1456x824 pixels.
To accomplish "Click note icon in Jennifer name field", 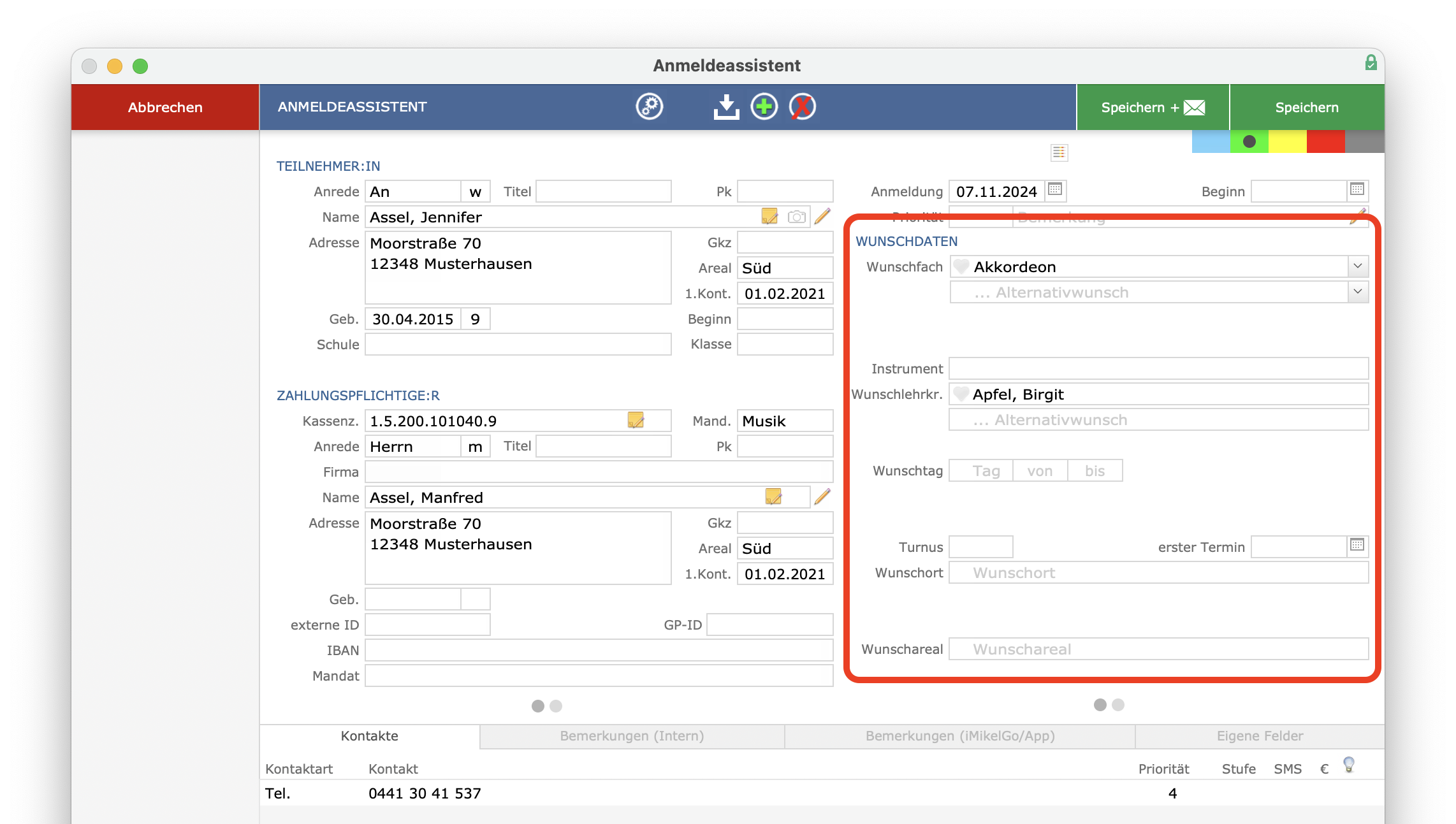I will 770,216.
